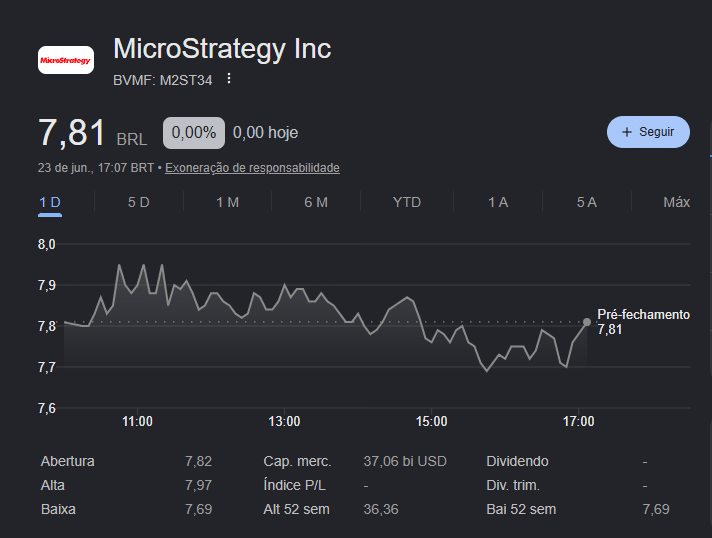Click the Abertura value 7,82
The image size is (712, 538).
click(x=198, y=461)
